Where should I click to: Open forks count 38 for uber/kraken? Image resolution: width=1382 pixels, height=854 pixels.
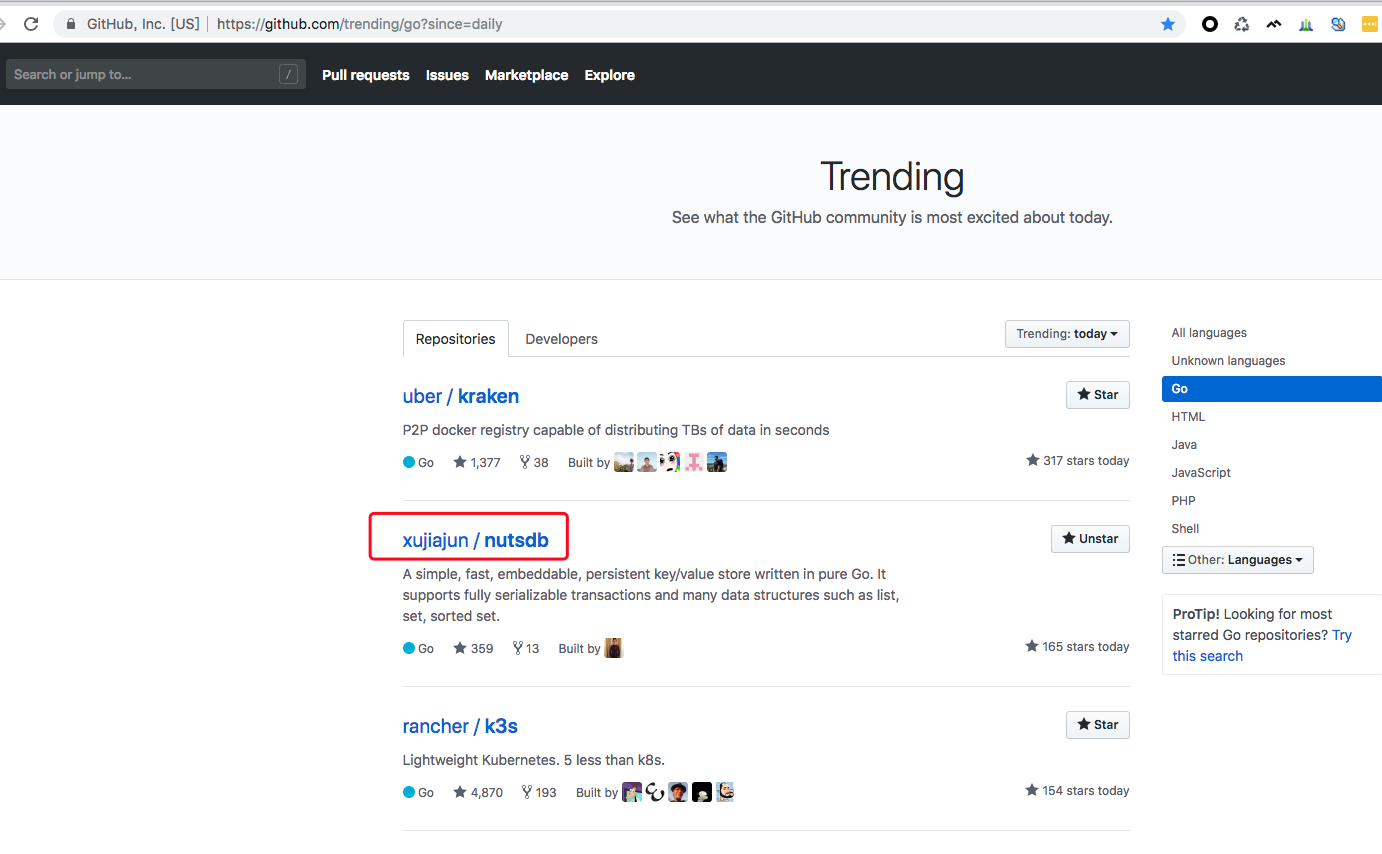[534, 462]
